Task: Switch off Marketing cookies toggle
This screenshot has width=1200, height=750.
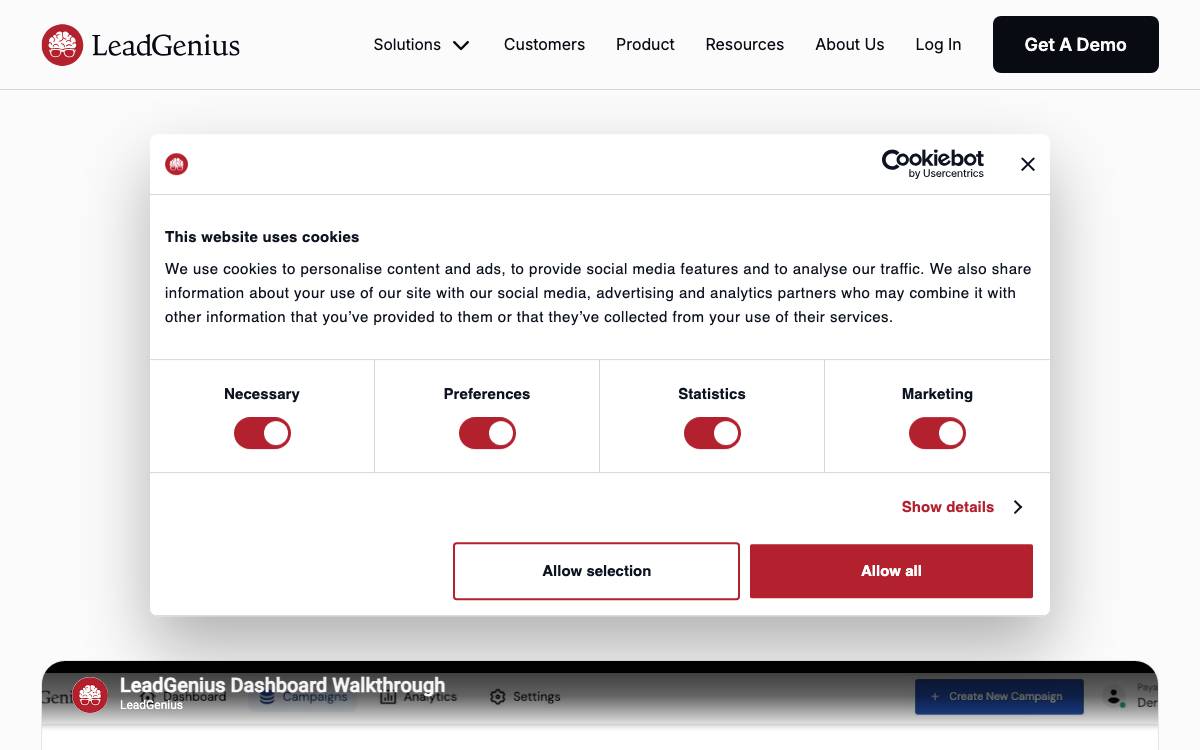Action: click(x=937, y=433)
